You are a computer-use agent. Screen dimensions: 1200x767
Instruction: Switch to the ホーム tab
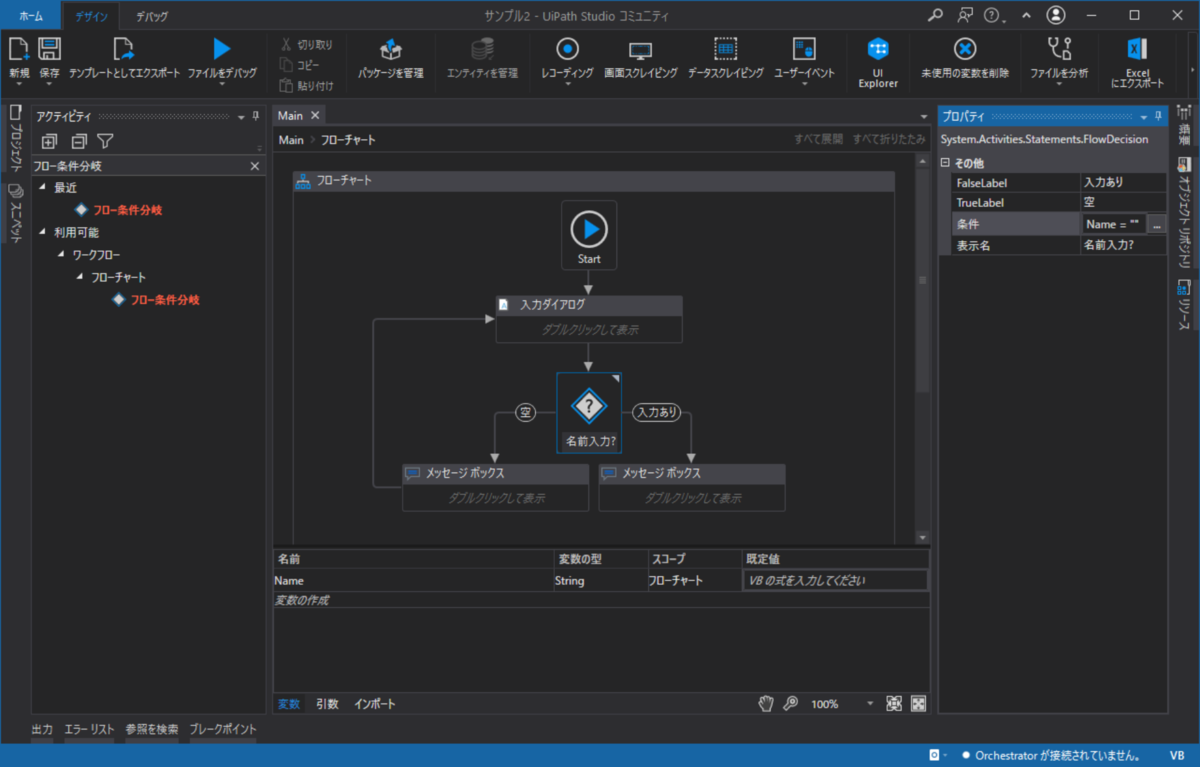(x=31, y=16)
